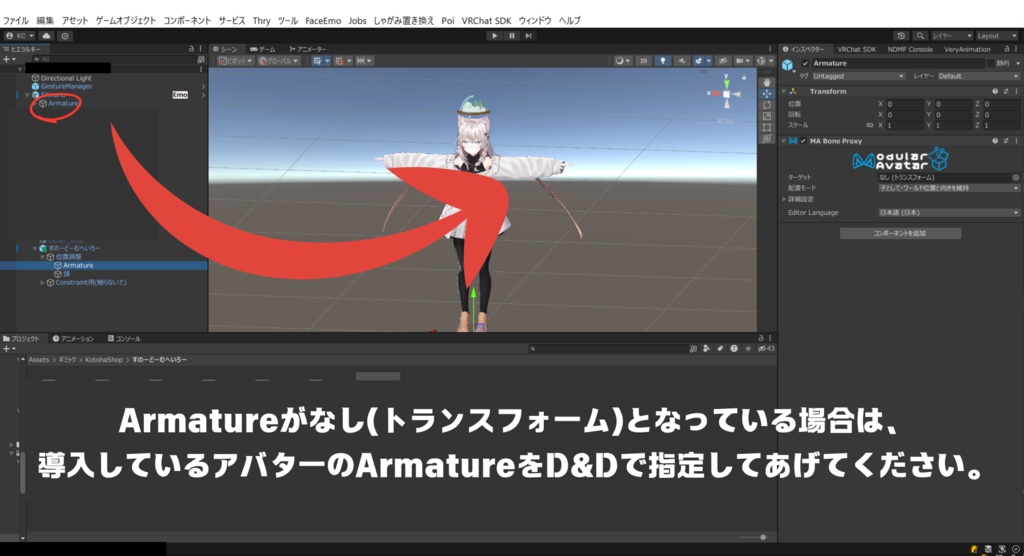Open the cloud services icon
1024x556 pixels.
(46, 36)
